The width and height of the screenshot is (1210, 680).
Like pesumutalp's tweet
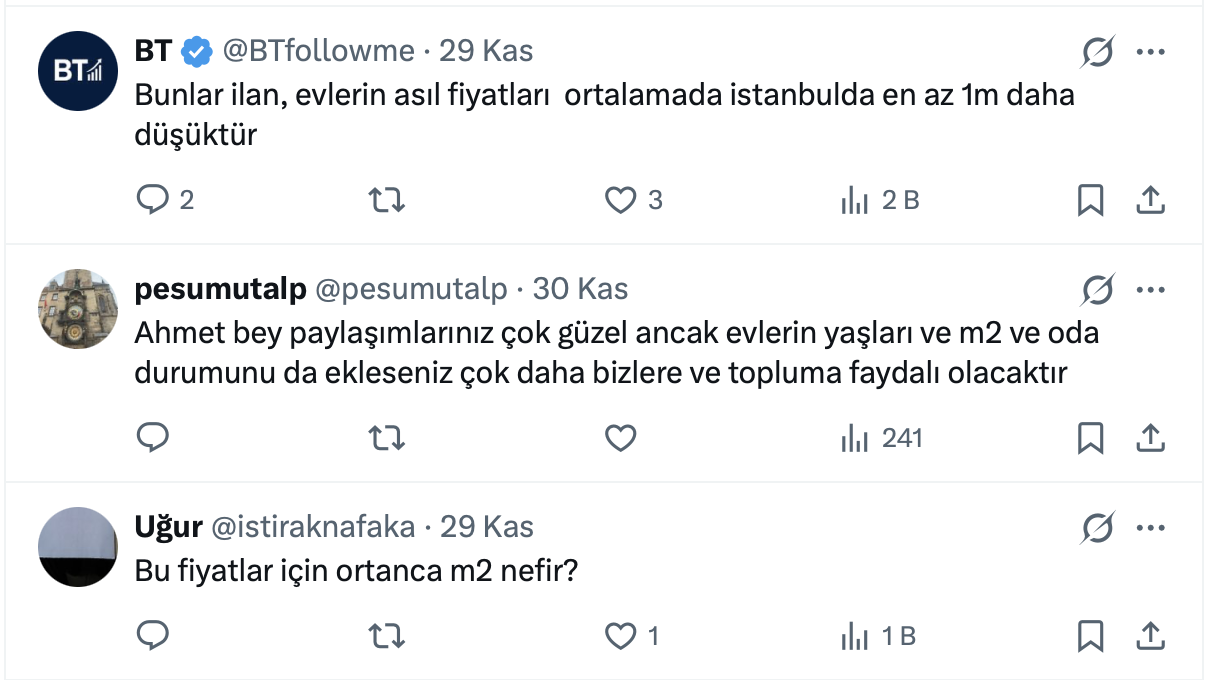click(621, 437)
